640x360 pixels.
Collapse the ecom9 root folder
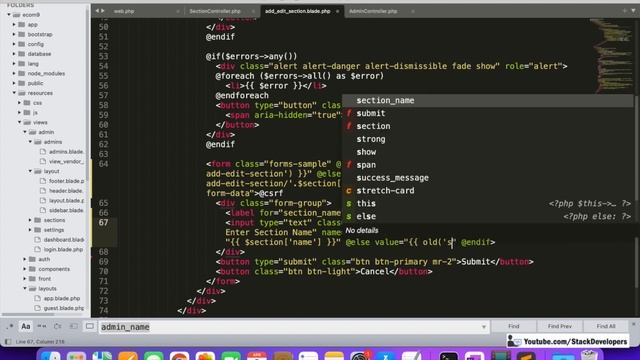point(9,15)
